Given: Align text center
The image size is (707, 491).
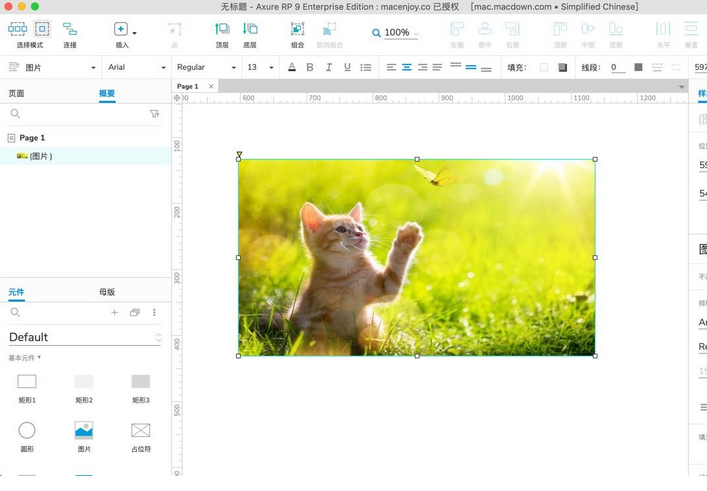Looking at the screenshot, I should pos(407,68).
